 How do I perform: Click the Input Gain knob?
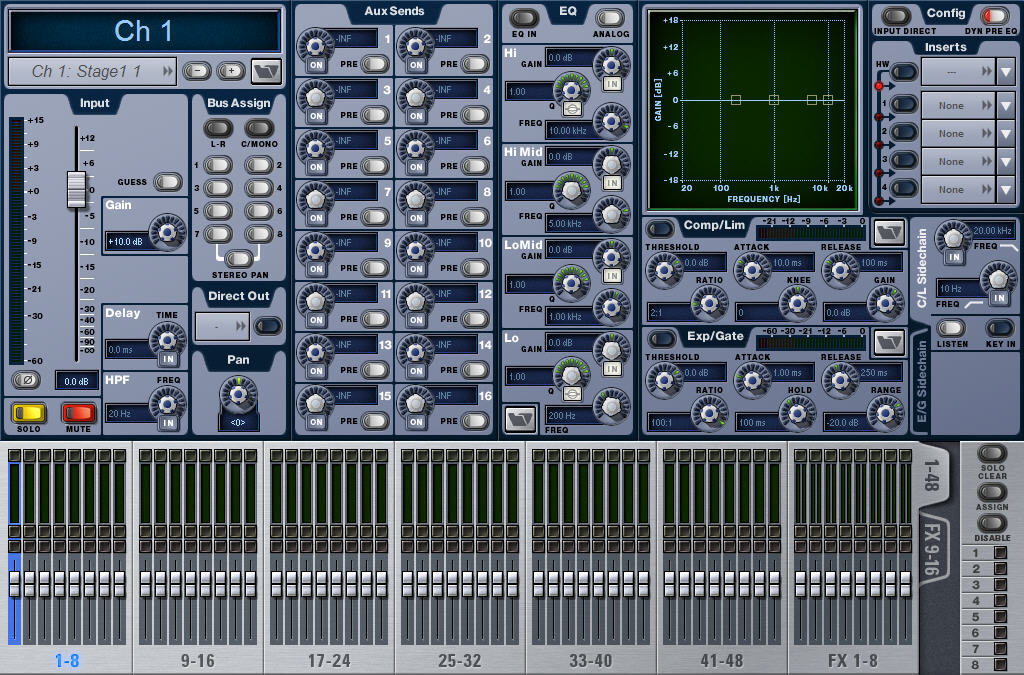(168, 231)
